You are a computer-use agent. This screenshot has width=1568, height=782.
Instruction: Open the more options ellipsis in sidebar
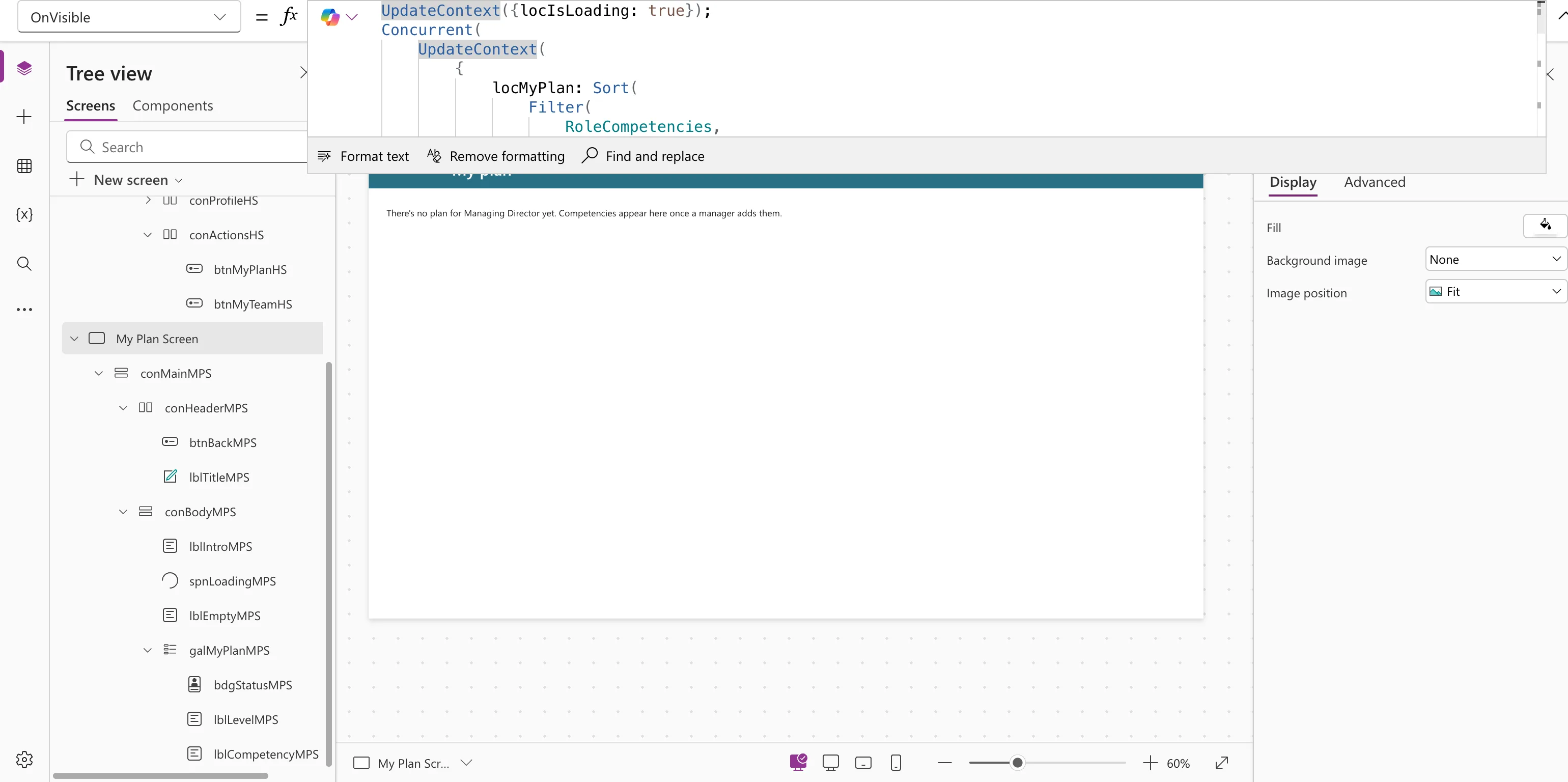[x=24, y=309]
